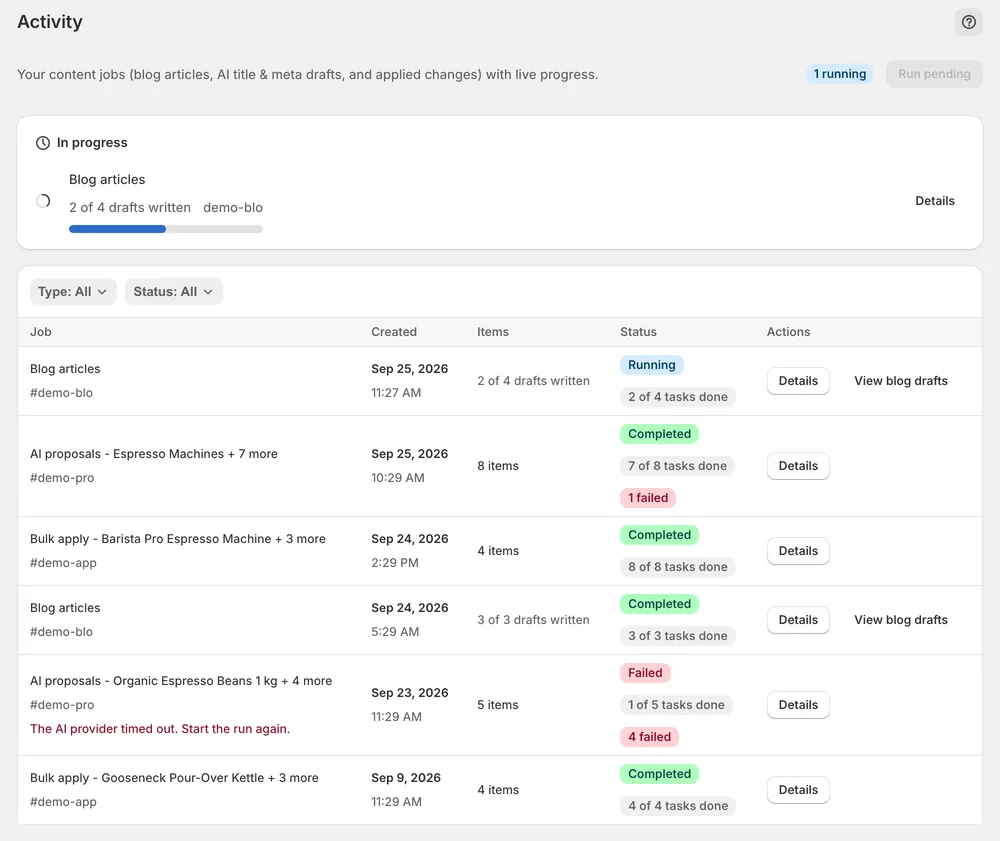Image resolution: width=1000 pixels, height=841 pixels.
Task: Select Bulk apply - Barista Pro Espresso Machine row title
Action: click(x=178, y=539)
